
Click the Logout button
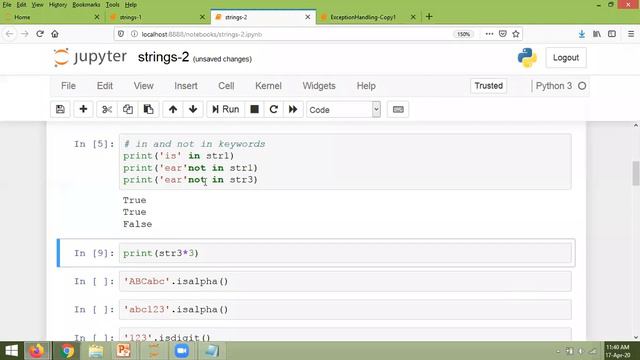(x=566, y=58)
